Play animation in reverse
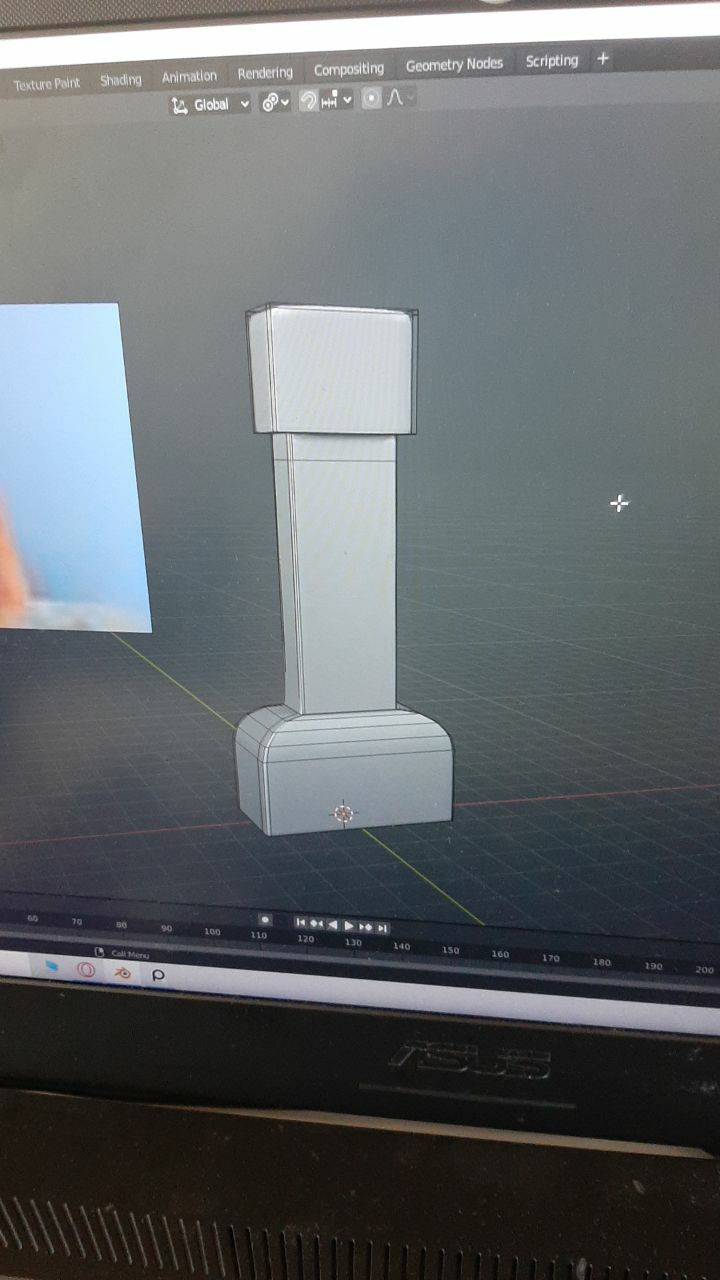Viewport: 720px width, 1280px height. click(333, 925)
